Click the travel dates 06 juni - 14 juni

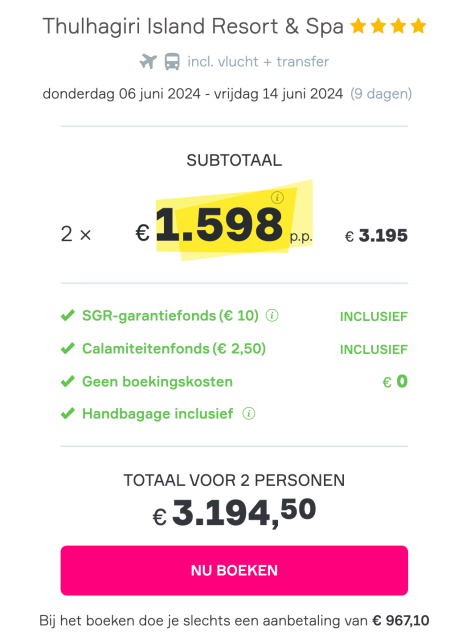[x=193, y=94]
